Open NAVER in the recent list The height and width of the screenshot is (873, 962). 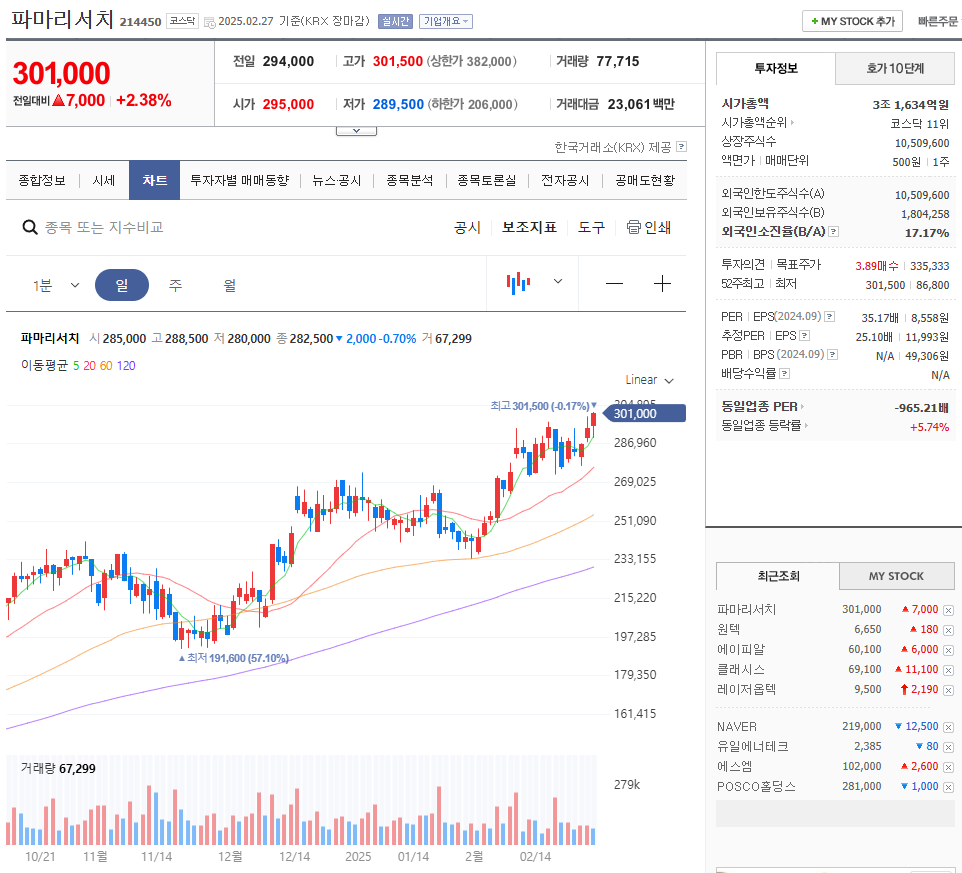737,726
